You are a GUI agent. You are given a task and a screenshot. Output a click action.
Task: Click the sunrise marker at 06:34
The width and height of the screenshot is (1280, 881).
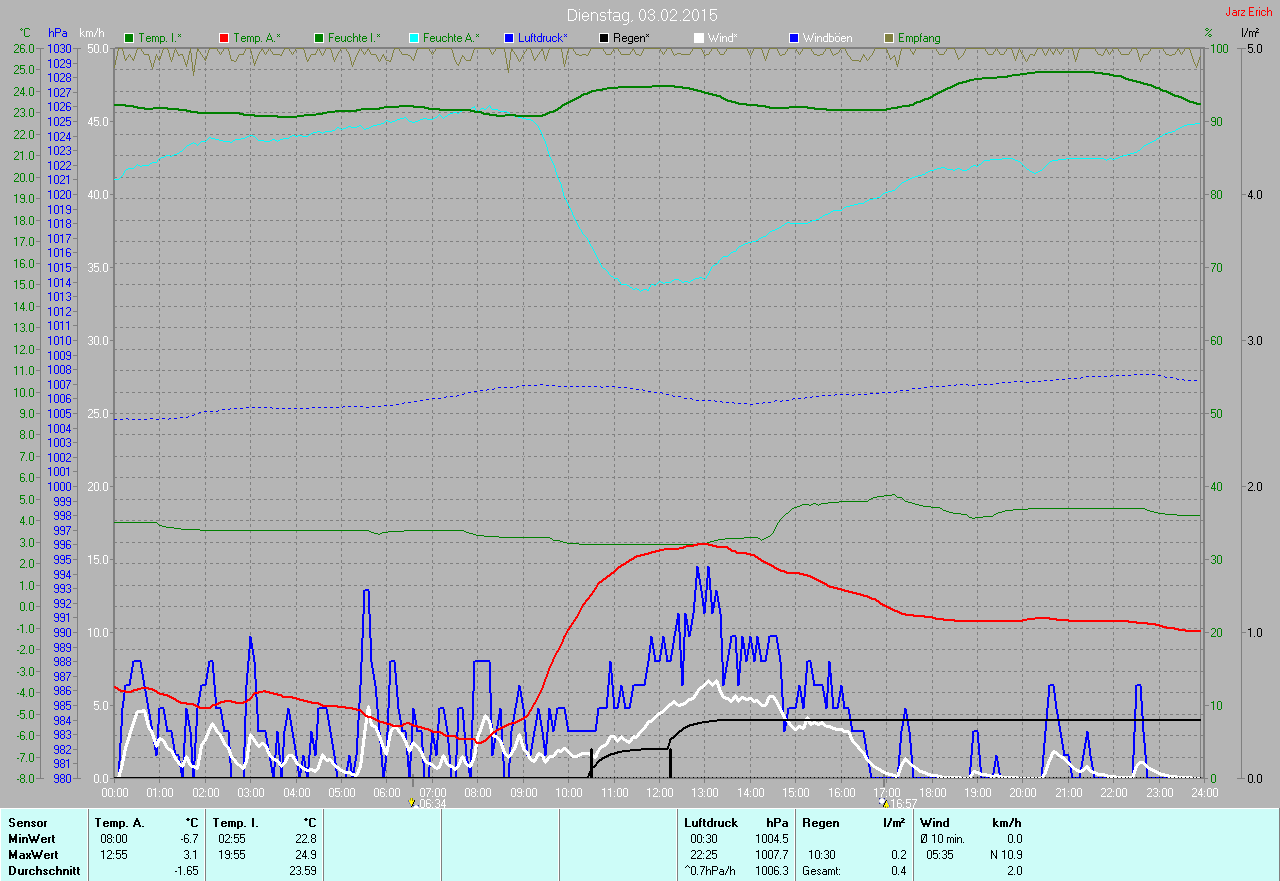[412, 802]
